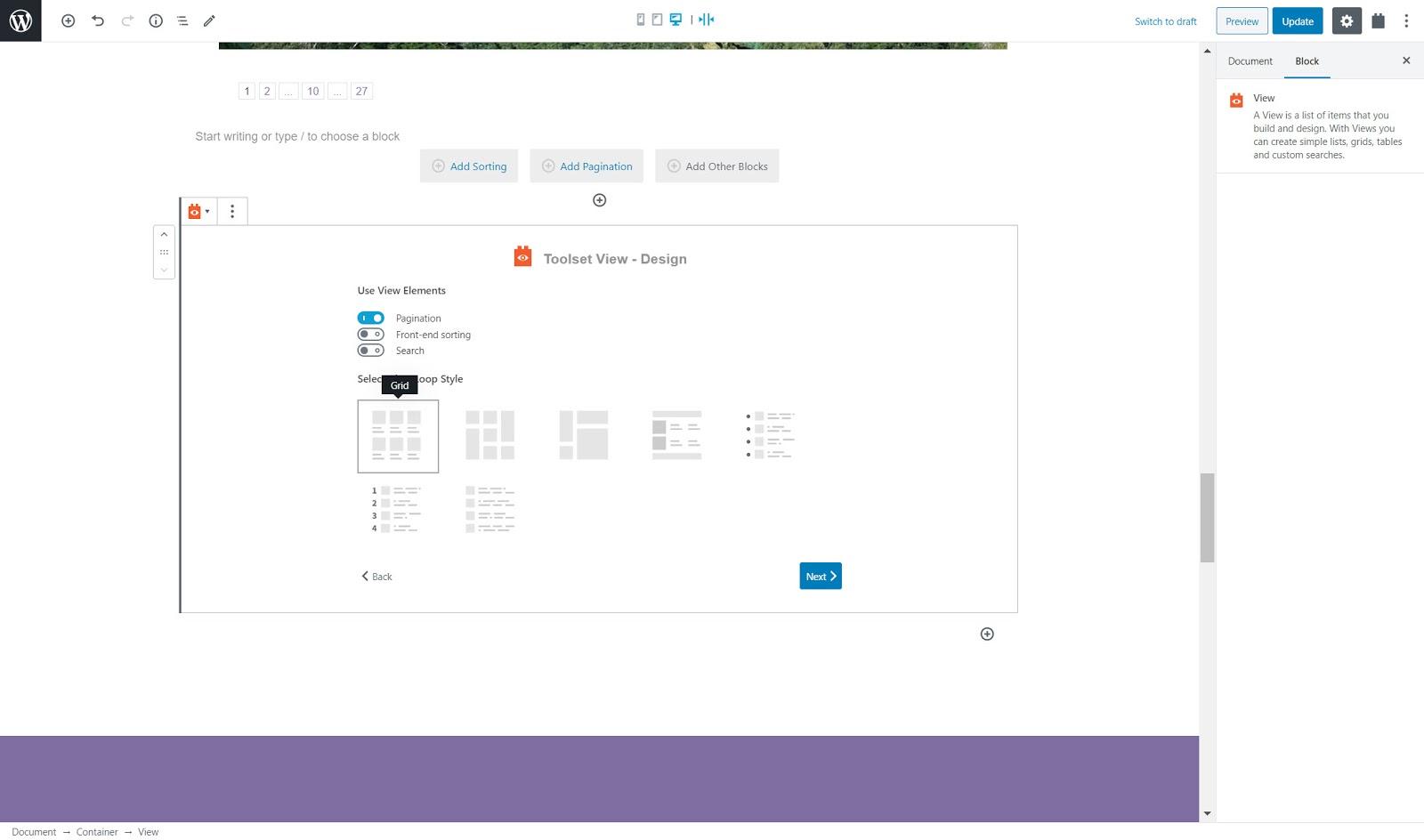Redo the last undone change

point(127,20)
